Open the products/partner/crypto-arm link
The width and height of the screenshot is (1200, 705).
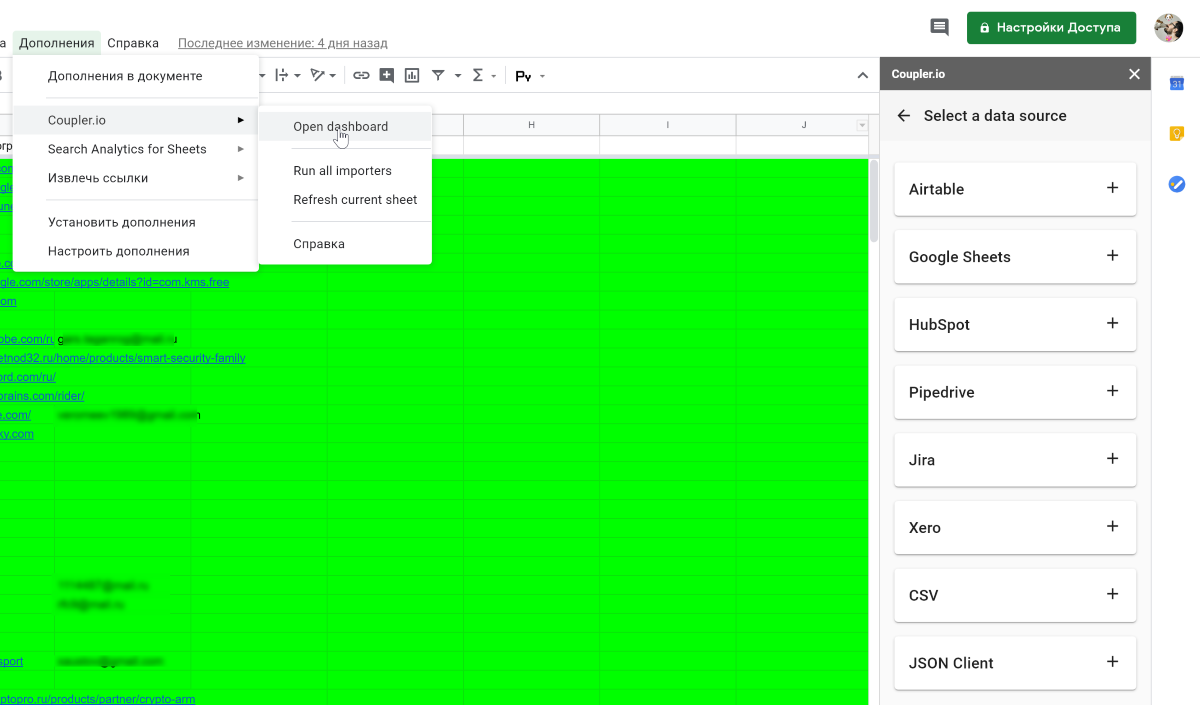click(x=97, y=699)
